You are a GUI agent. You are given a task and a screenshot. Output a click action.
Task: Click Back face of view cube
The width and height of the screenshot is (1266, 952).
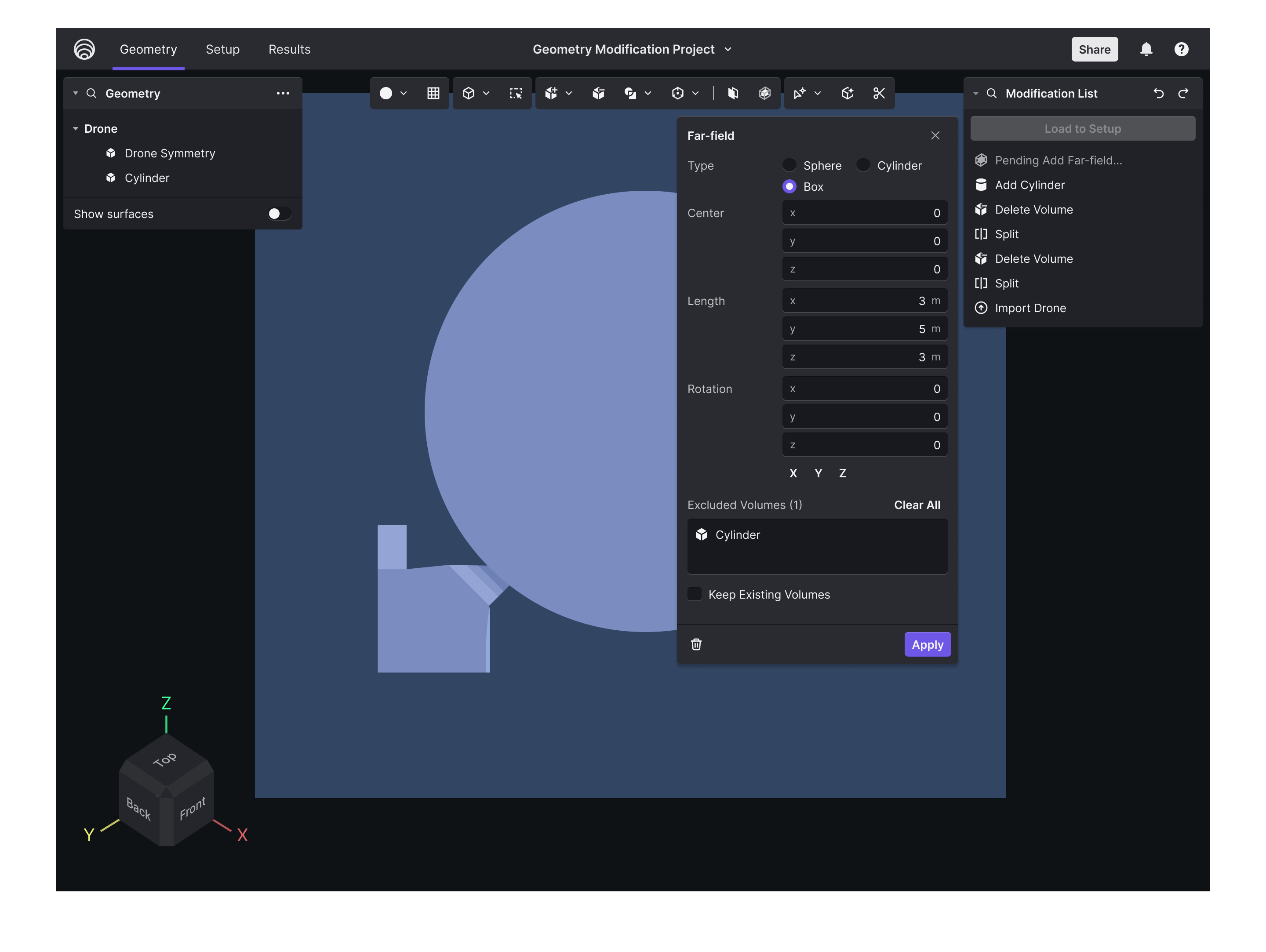point(138,808)
